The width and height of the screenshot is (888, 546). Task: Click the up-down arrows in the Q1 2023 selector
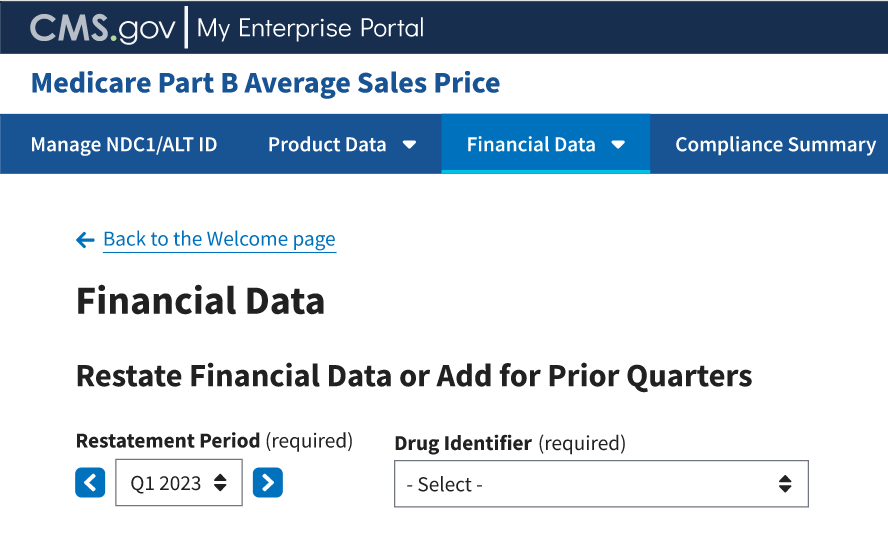[x=220, y=483]
